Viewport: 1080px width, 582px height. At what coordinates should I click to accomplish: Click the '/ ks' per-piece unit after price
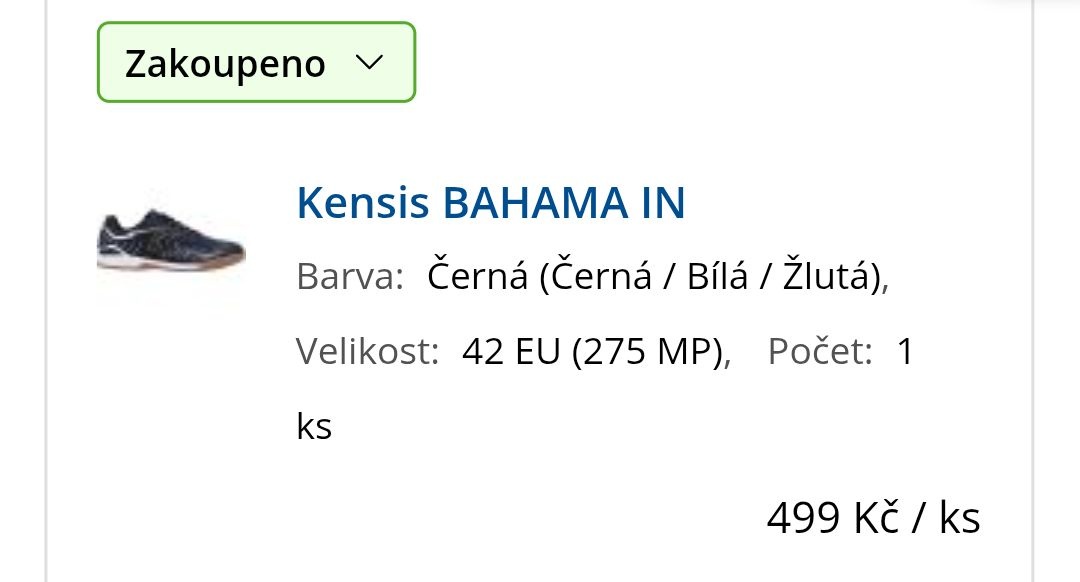pos(945,518)
